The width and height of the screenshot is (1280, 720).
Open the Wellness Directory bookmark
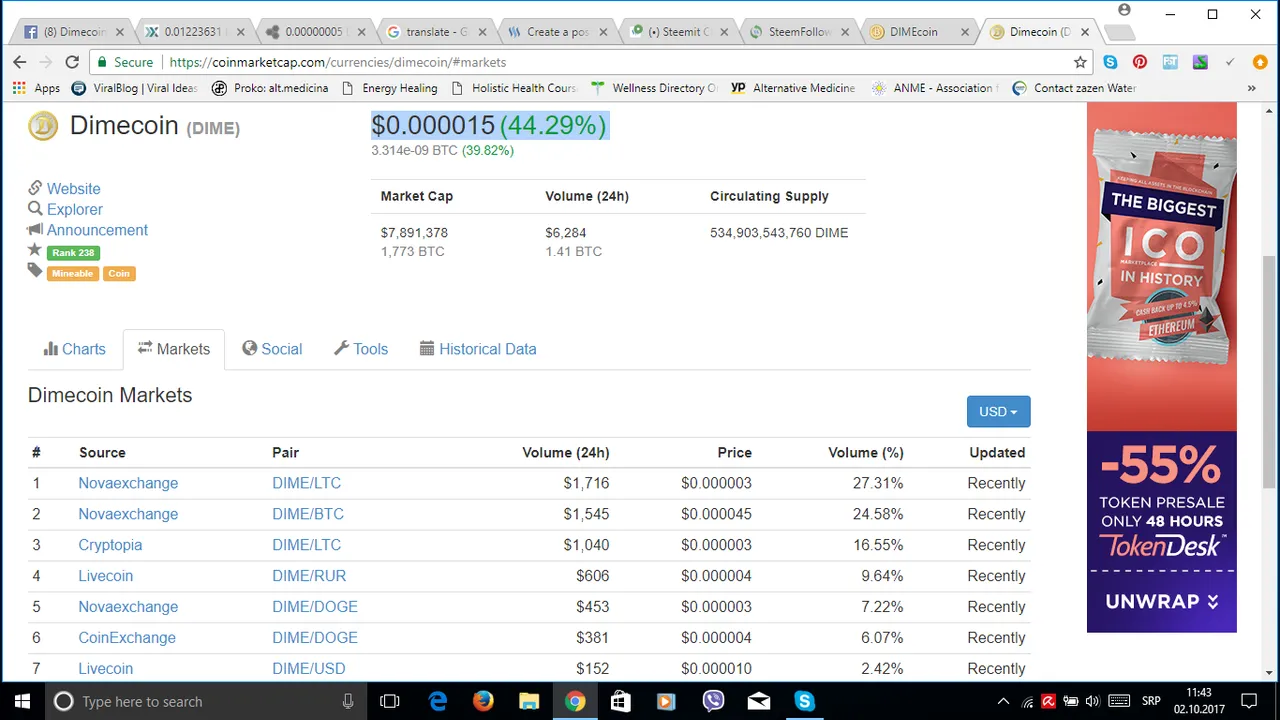pyautogui.click(x=654, y=88)
